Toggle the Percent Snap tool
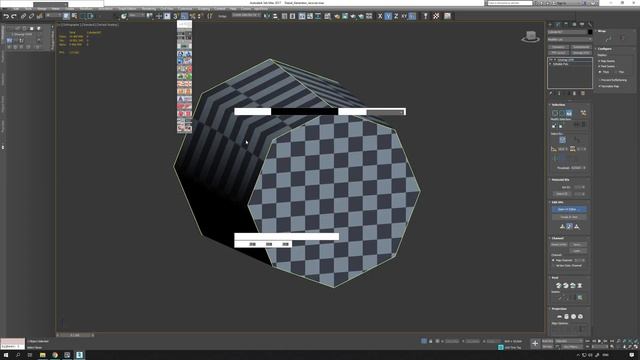 click(x=193, y=16)
